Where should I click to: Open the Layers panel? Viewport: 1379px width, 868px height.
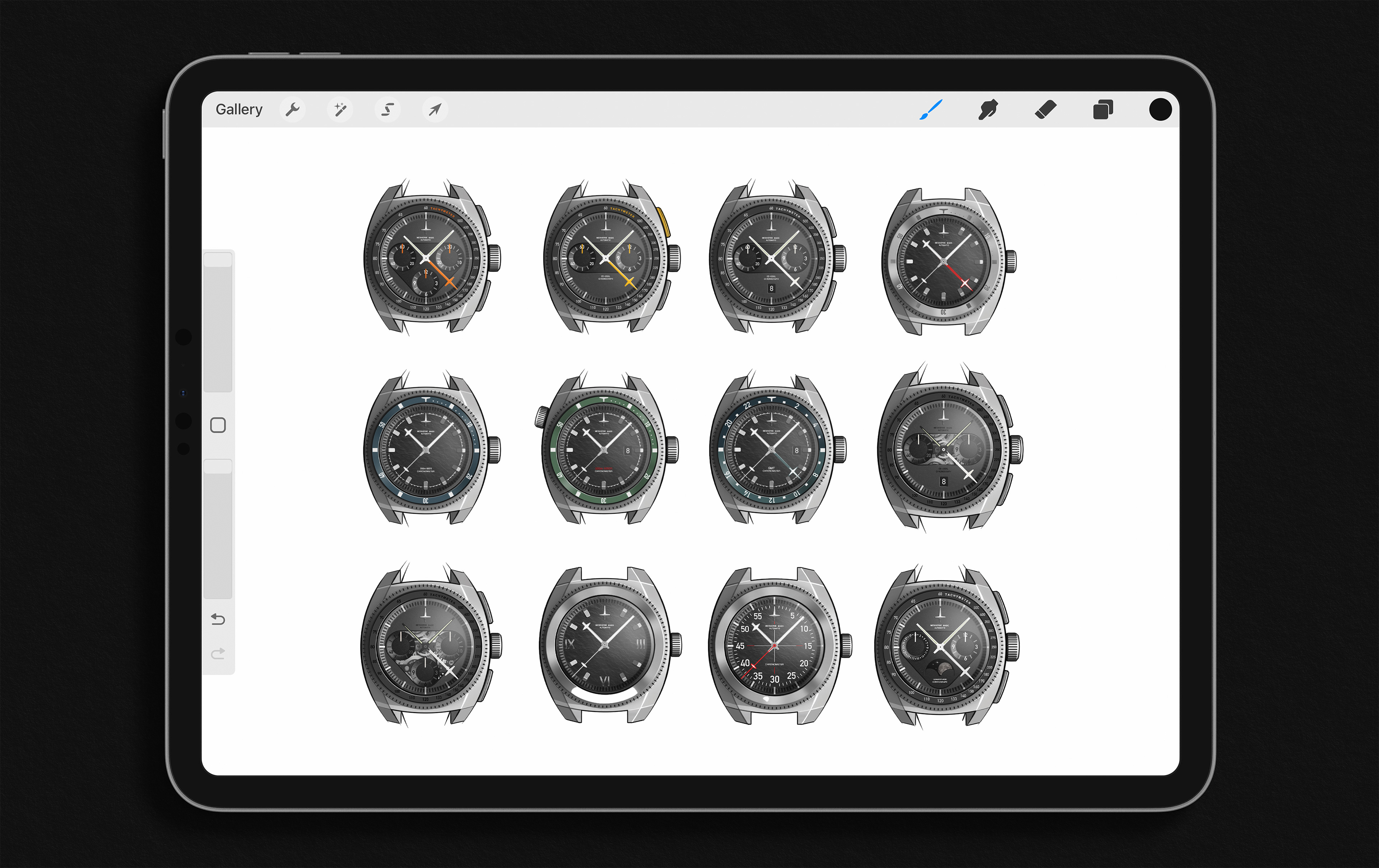point(1103,109)
